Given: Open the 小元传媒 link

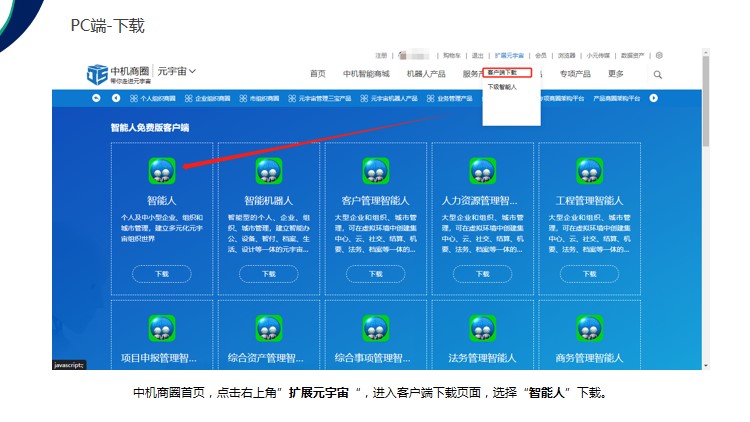Looking at the screenshot, I should tap(598, 56).
